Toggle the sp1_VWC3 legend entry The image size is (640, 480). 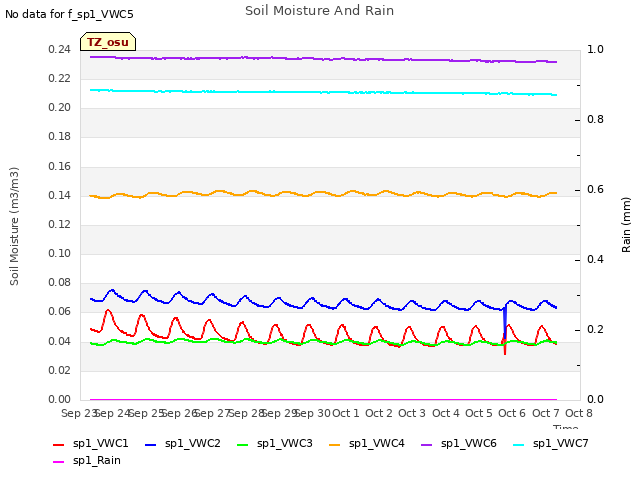[275, 443]
